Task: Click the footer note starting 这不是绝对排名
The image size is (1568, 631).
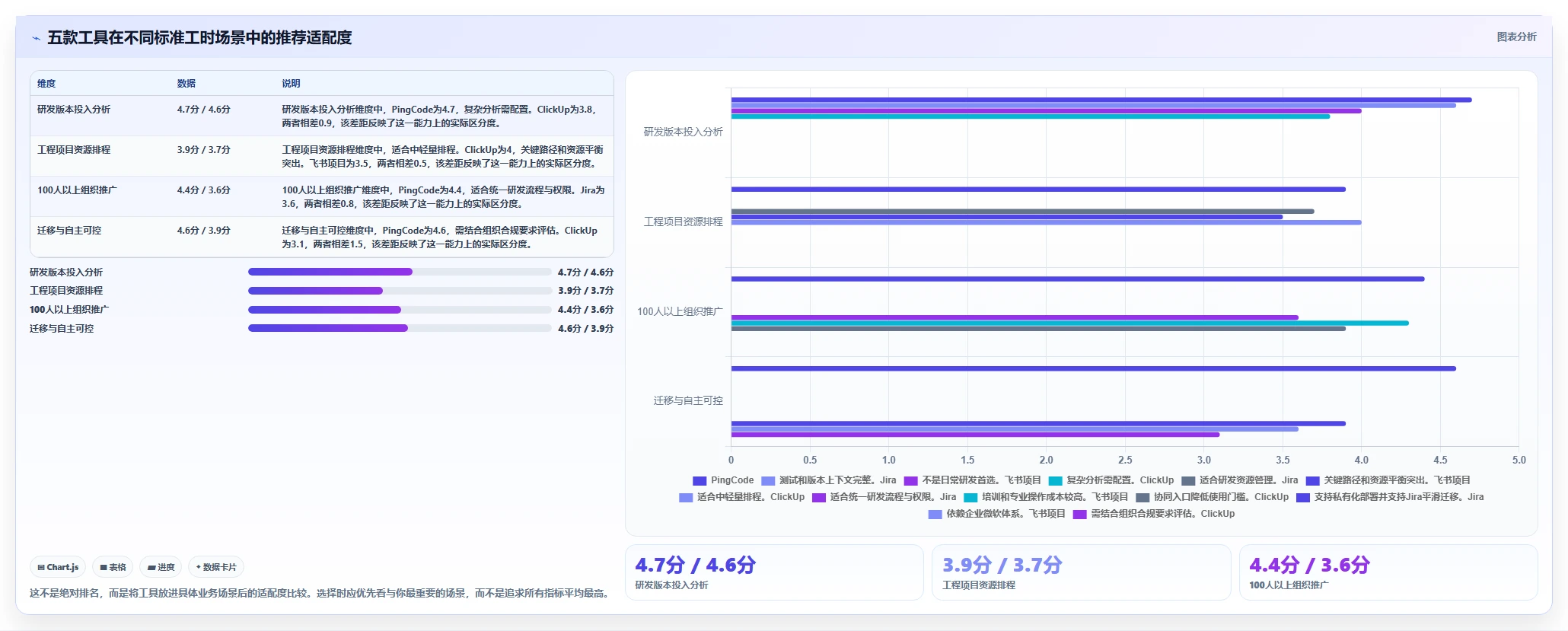Action: [x=320, y=593]
